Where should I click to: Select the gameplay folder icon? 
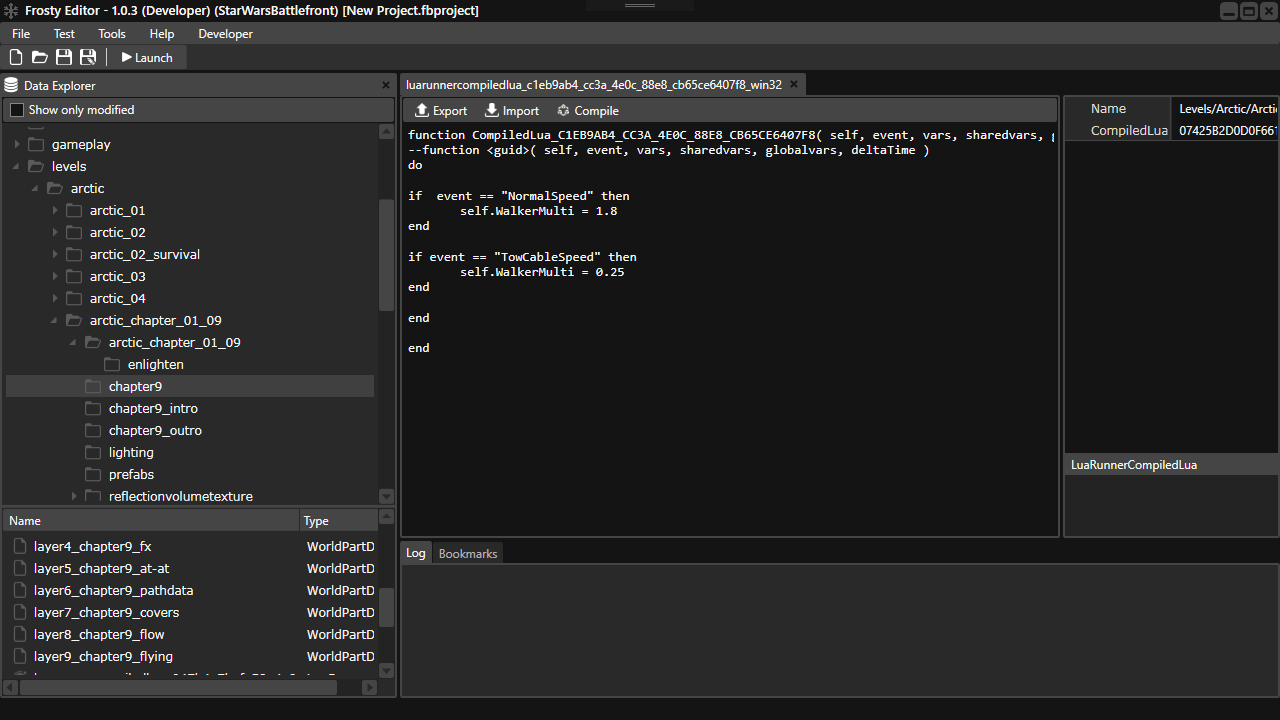(x=36, y=145)
